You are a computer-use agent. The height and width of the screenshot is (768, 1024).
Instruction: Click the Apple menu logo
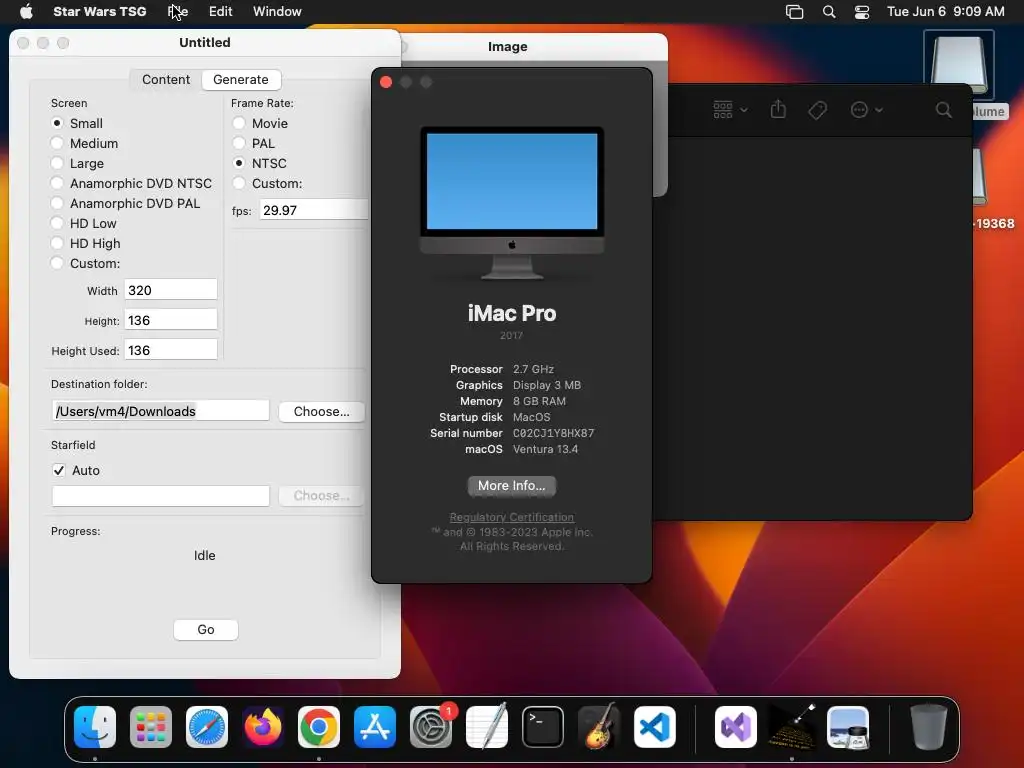[x=26, y=11]
